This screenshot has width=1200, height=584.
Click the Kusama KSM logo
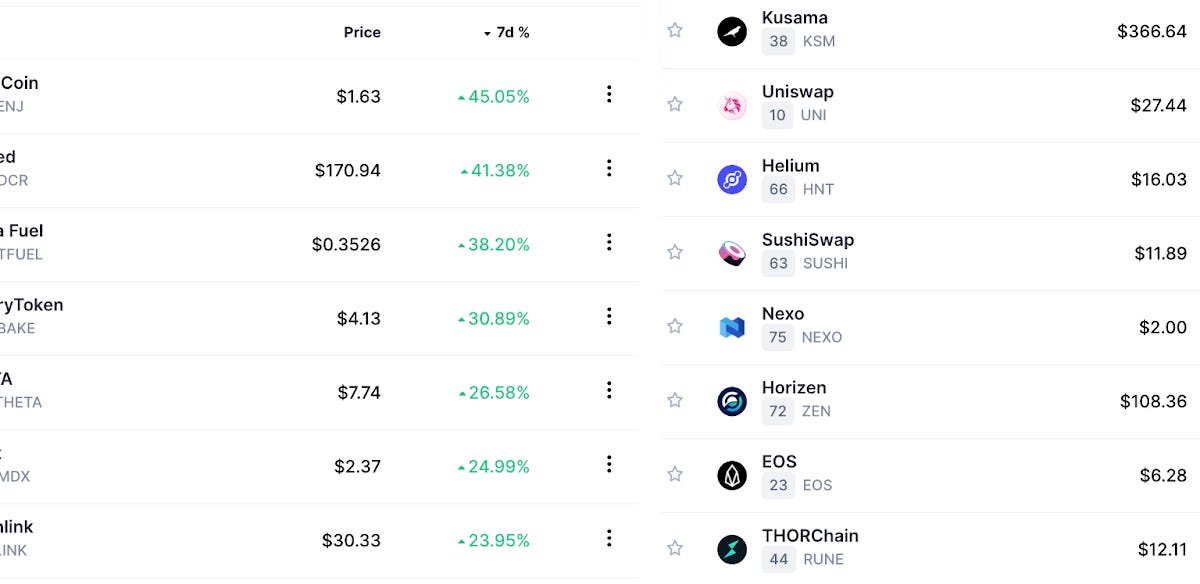coord(731,29)
